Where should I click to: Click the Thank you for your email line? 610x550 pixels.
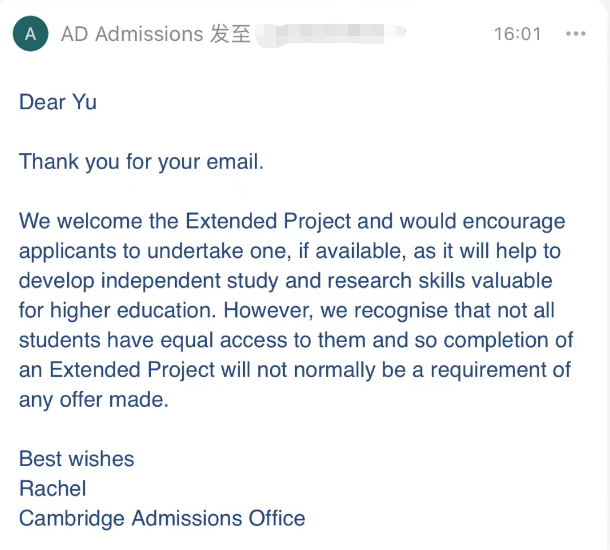(x=142, y=162)
